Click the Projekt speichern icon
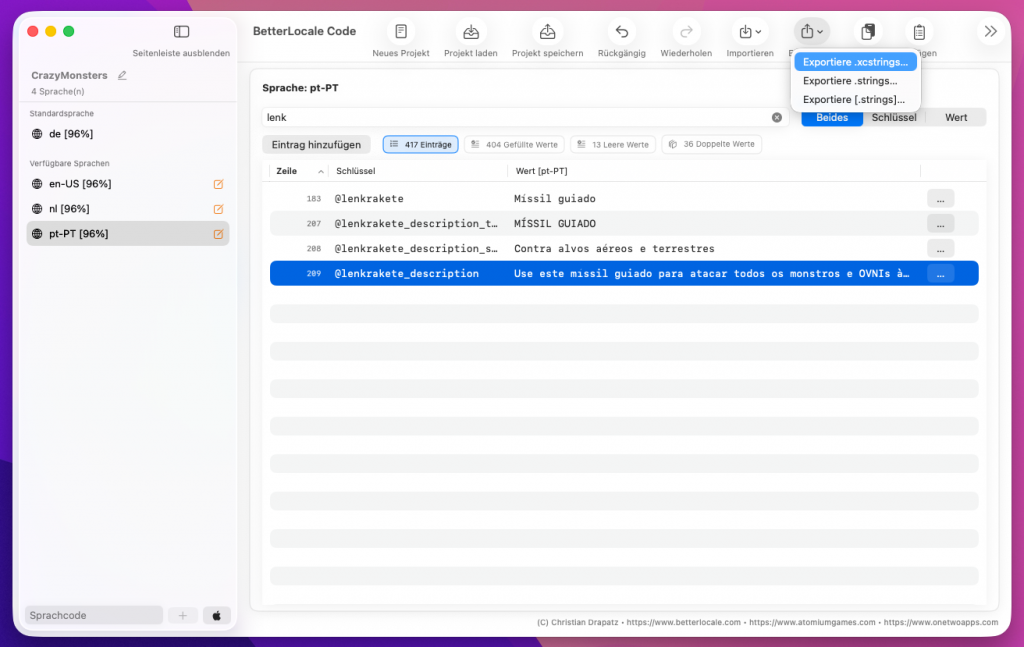Viewport: 1024px width, 647px height. (547, 32)
